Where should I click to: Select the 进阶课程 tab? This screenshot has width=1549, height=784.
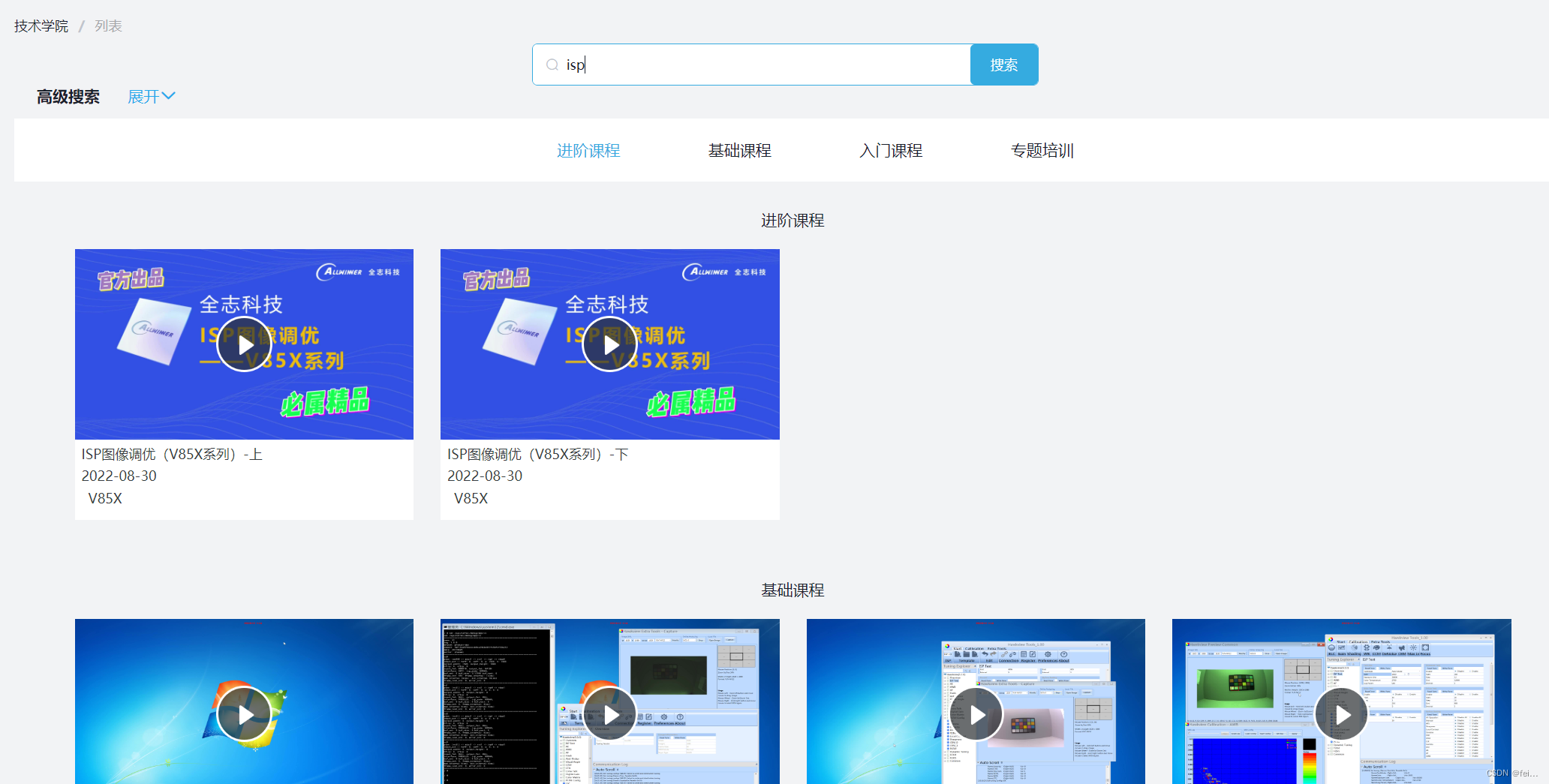[588, 150]
